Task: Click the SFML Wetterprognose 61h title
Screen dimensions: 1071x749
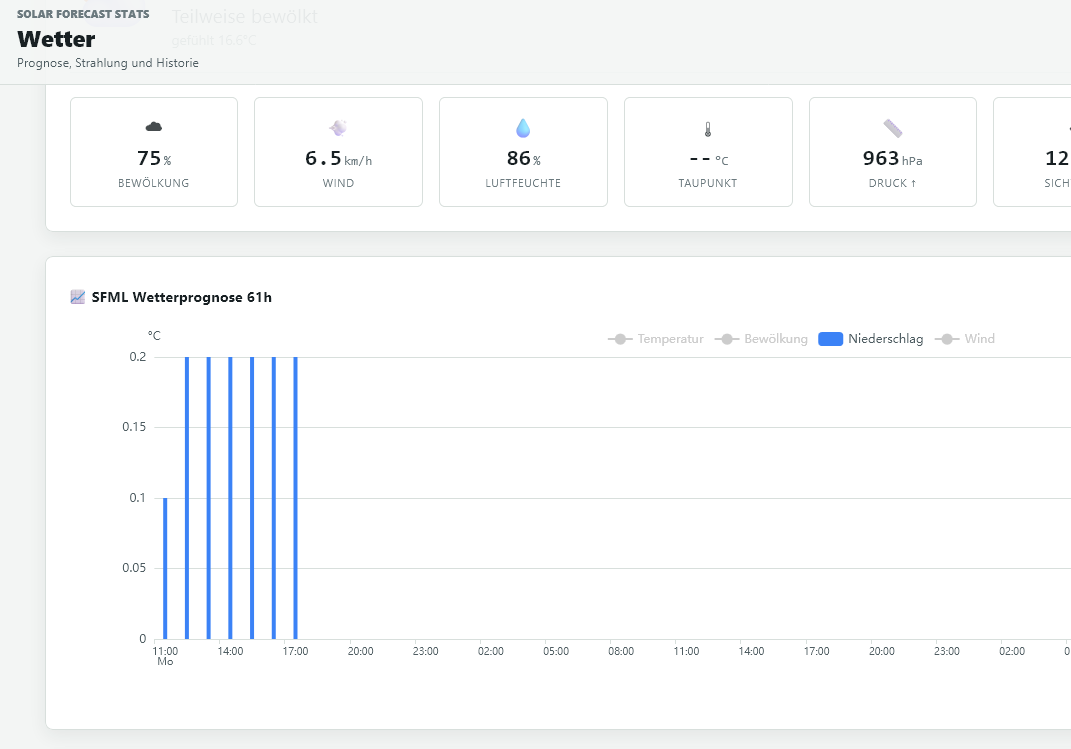Action: [x=182, y=297]
